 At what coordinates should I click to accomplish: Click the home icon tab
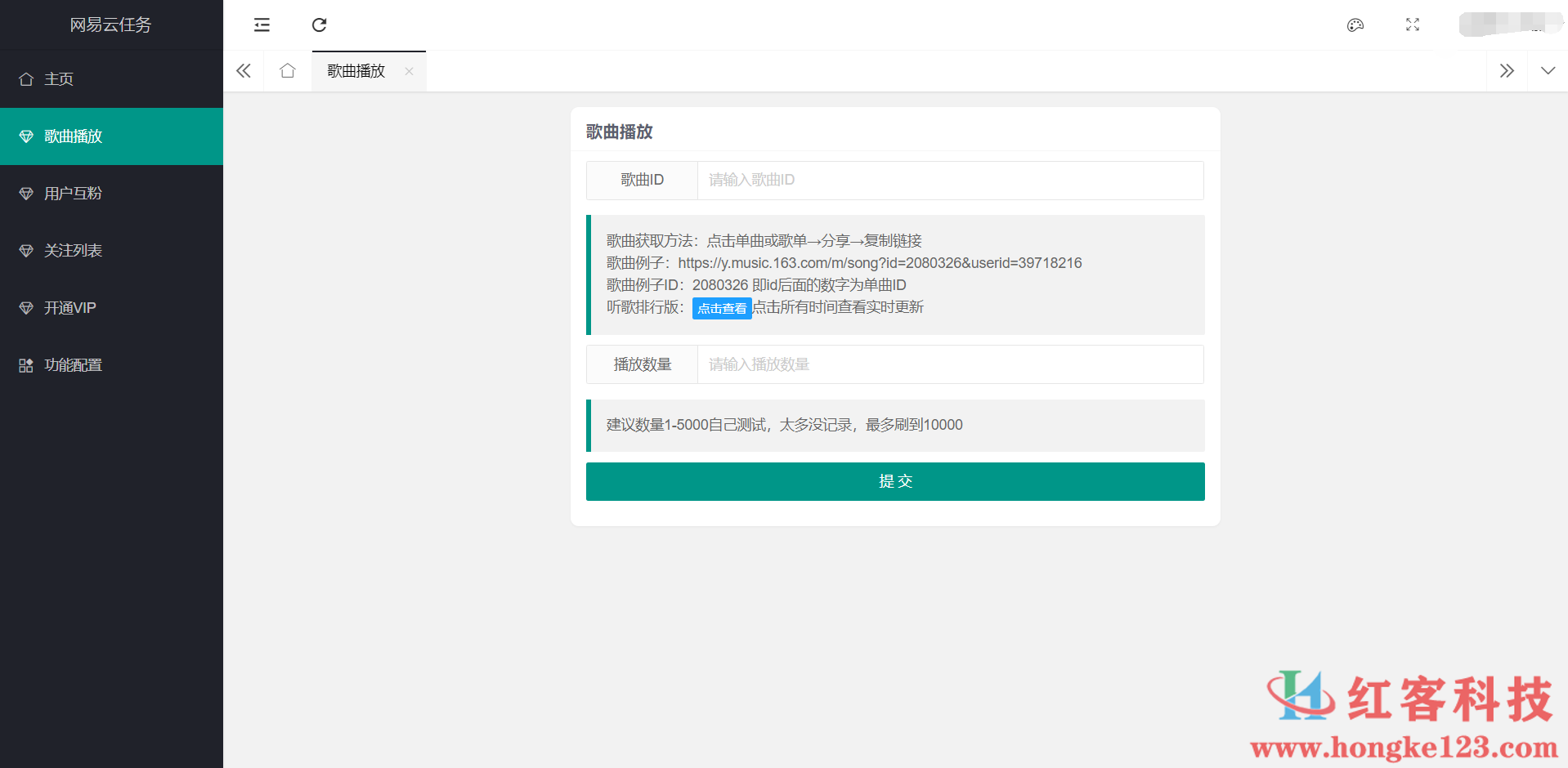[287, 71]
